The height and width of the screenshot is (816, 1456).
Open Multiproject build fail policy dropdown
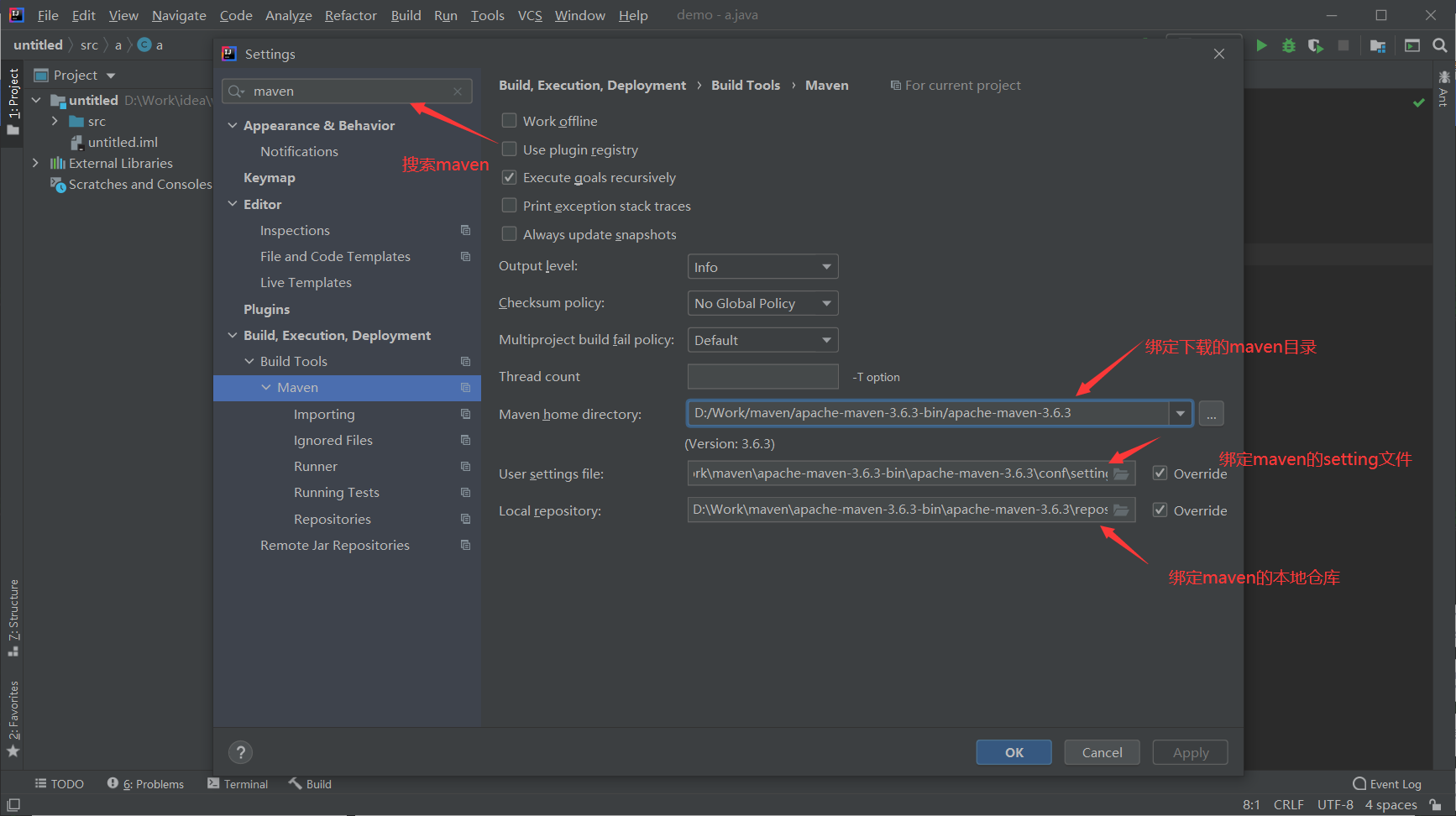tap(762, 340)
